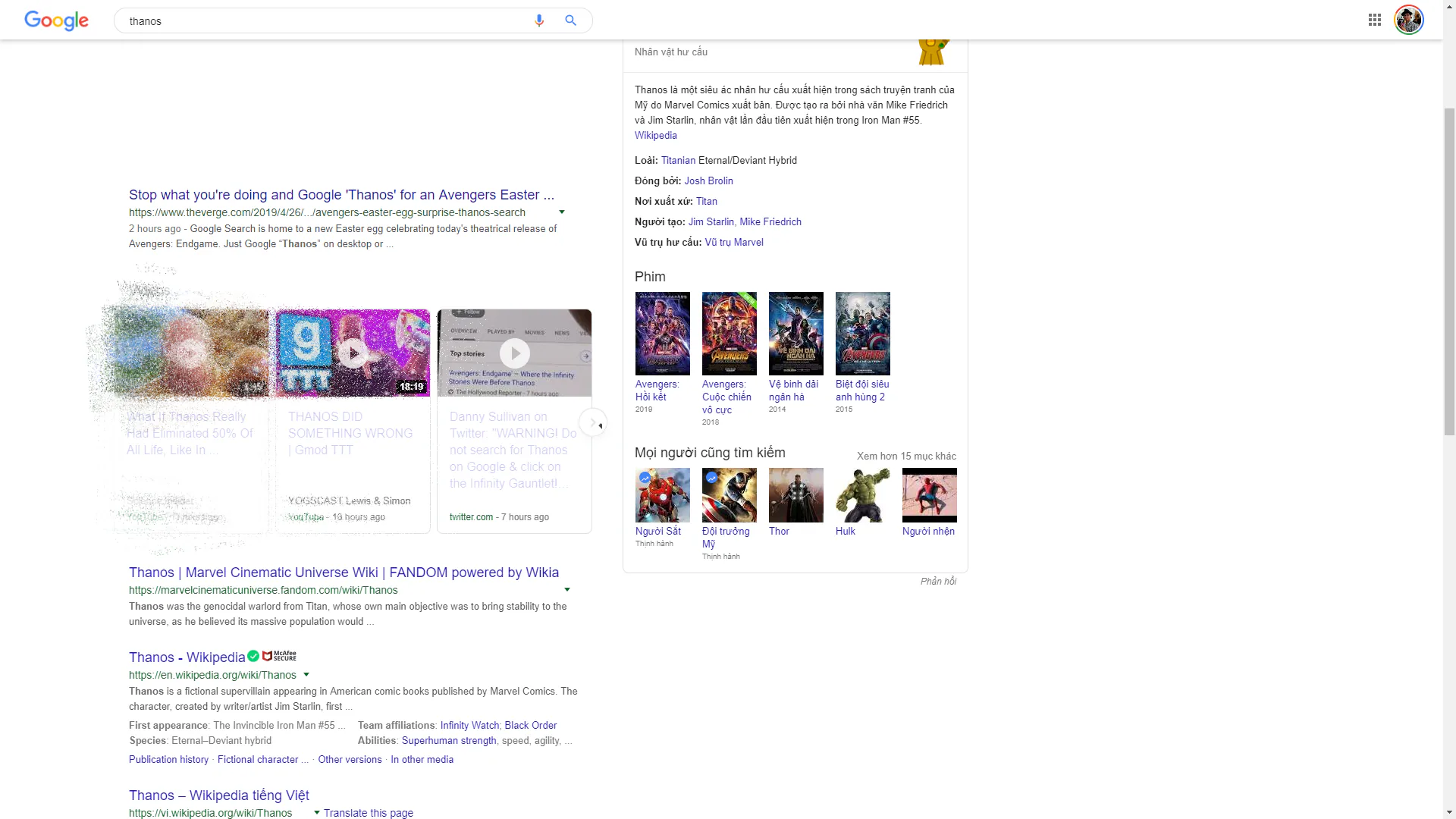Screen dimensions: 1456x819
Task: Open Avengers: Hồi kết poster
Action: tap(663, 334)
